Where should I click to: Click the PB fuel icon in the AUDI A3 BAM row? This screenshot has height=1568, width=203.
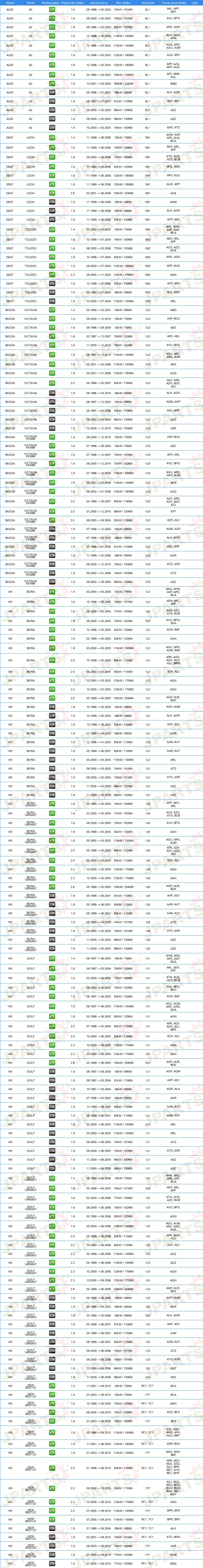tap(52, 83)
